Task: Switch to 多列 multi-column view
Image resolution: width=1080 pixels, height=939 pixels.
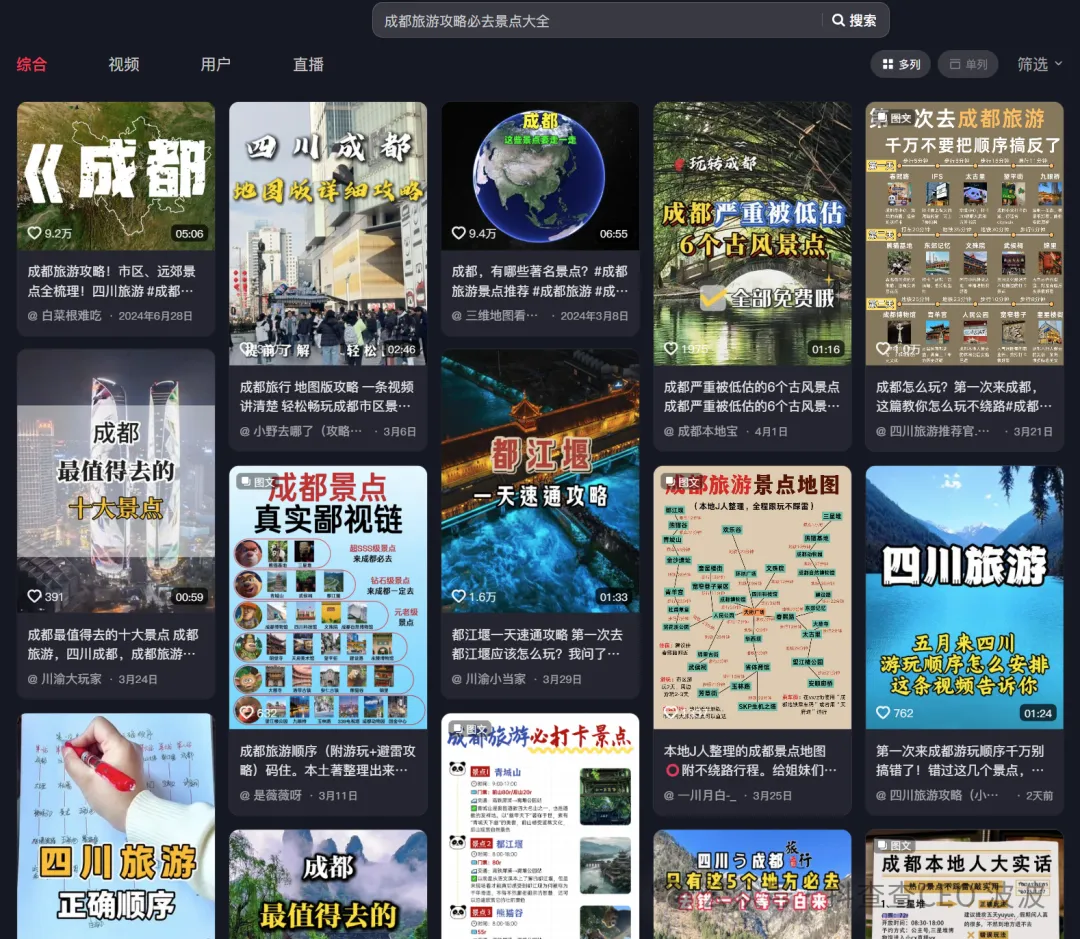Action: pyautogui.click(x=900, y=64)
